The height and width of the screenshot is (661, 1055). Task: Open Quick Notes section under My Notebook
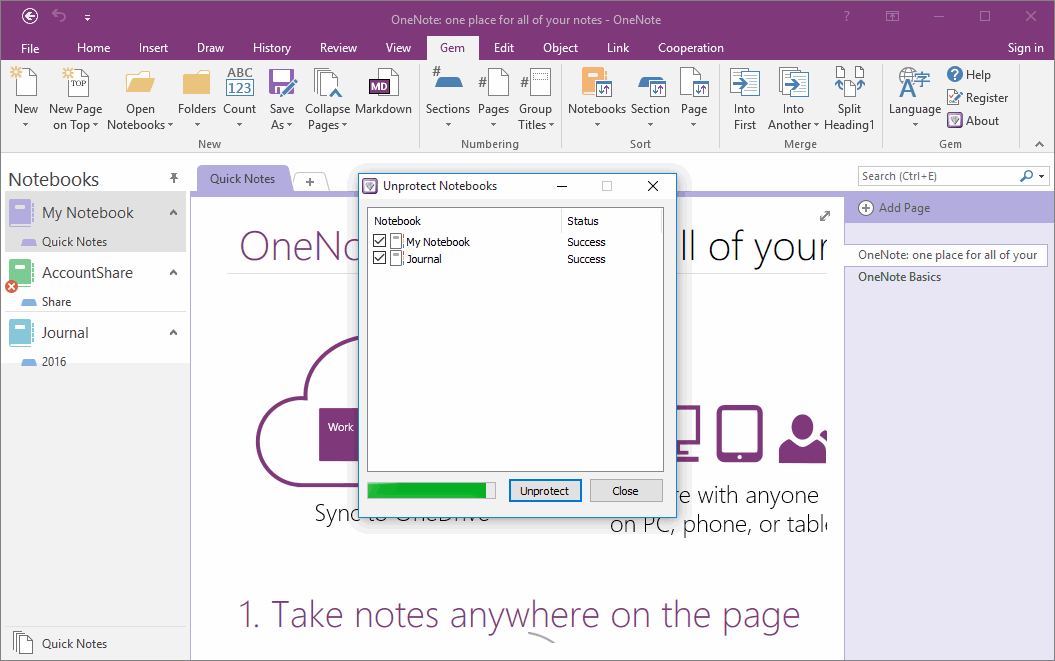(74, 242)
